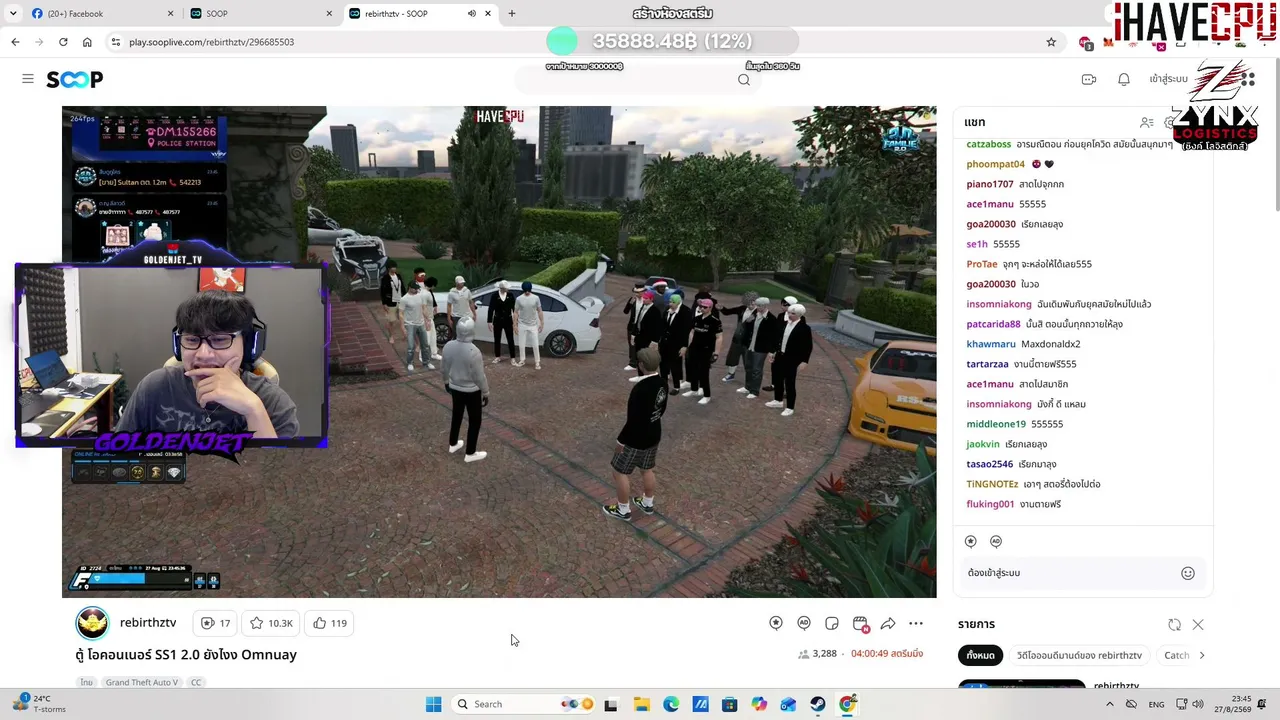Click the browser back arrow
1280x720 pixels.
(15, 42)
